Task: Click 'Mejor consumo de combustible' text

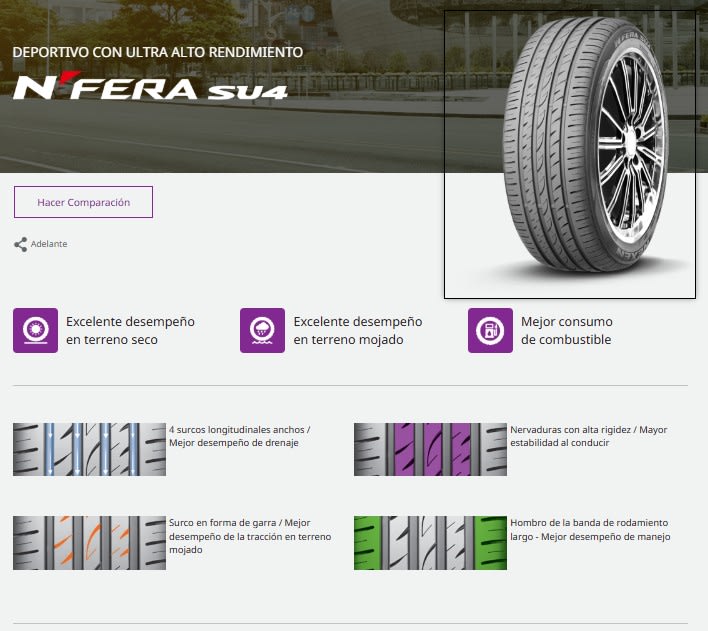Action: (x=567, y=330)
